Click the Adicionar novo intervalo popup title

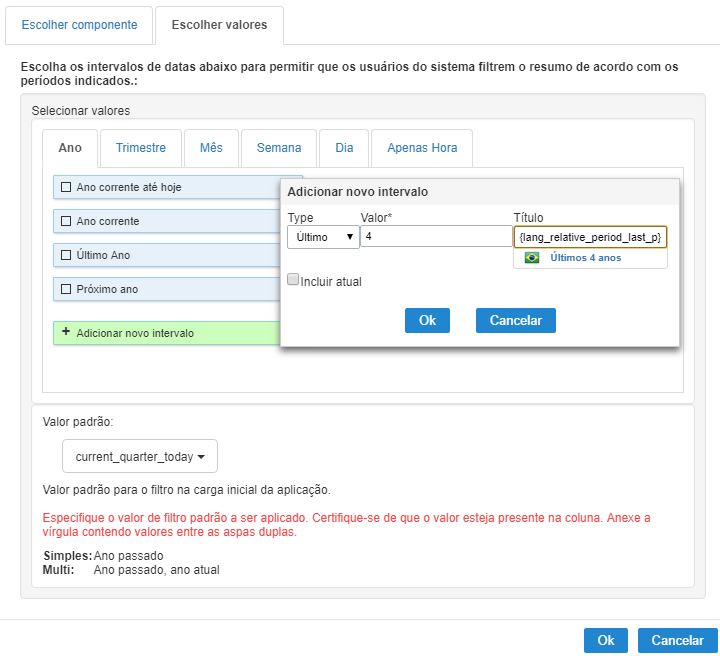[357, 192]
